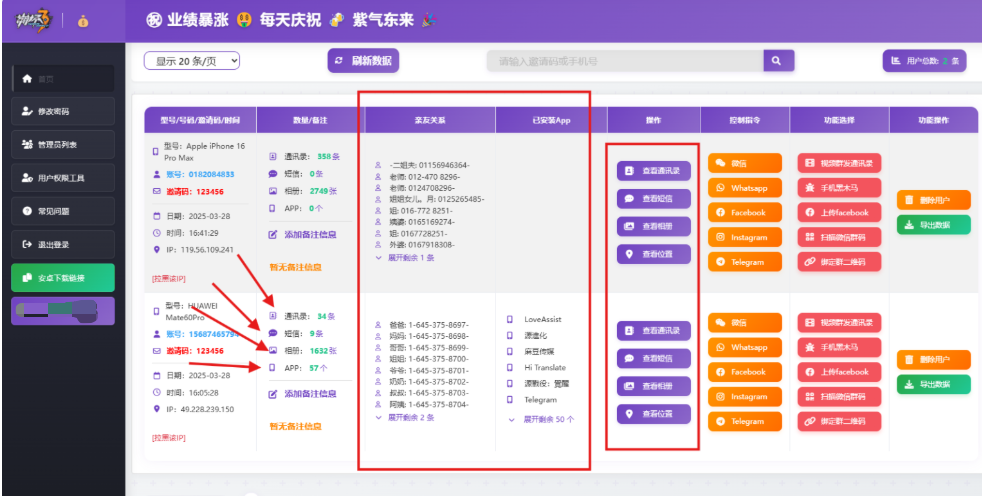Click the orange Telegram button in the iPhone row
The height and width of the screenshot is (496, 982).
(745, 262)
